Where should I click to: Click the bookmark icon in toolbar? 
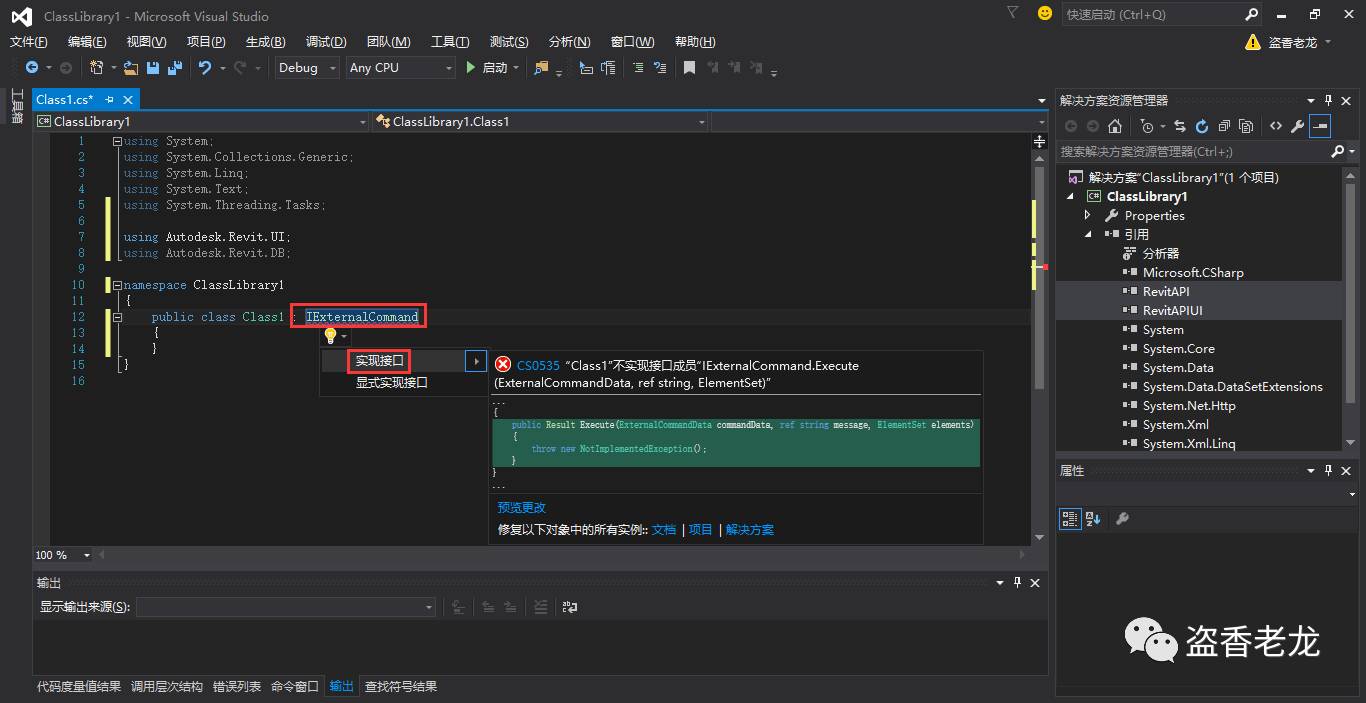(x=689, y=68)
